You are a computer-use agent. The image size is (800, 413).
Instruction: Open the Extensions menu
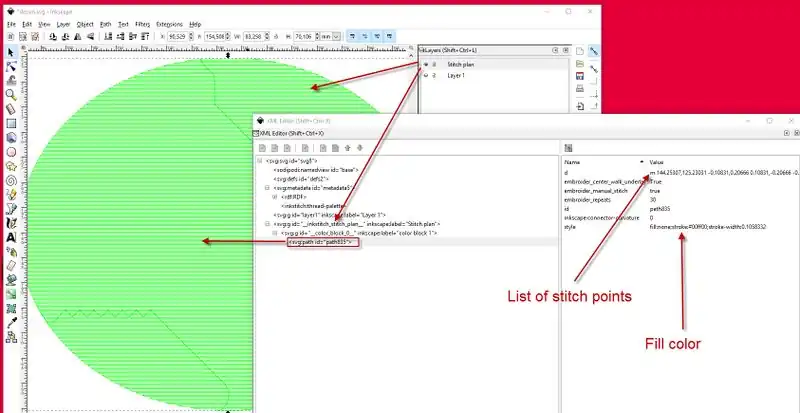pyautogui.click(x=169, y=24)
